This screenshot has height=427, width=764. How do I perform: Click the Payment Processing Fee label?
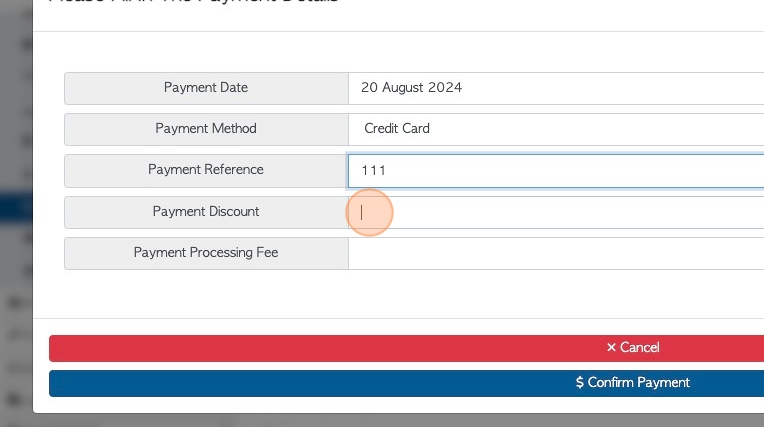click(x=206, y=252)
